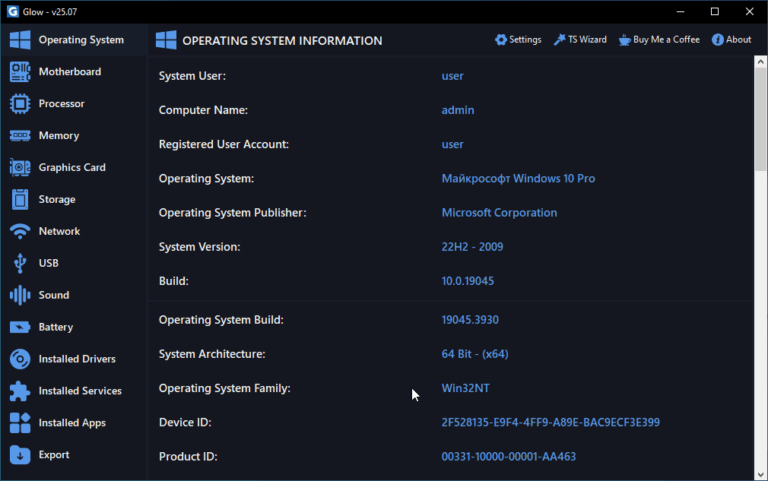Click the Battery icon in sidebar
This screenshot has width=768, height=481.
point(20,327)
